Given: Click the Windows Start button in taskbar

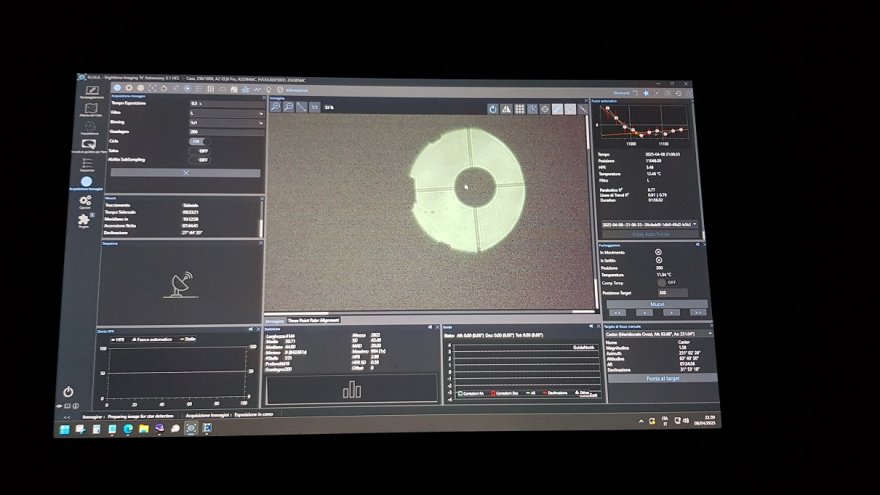Looking at the screenshot, I should coord(66,429).
